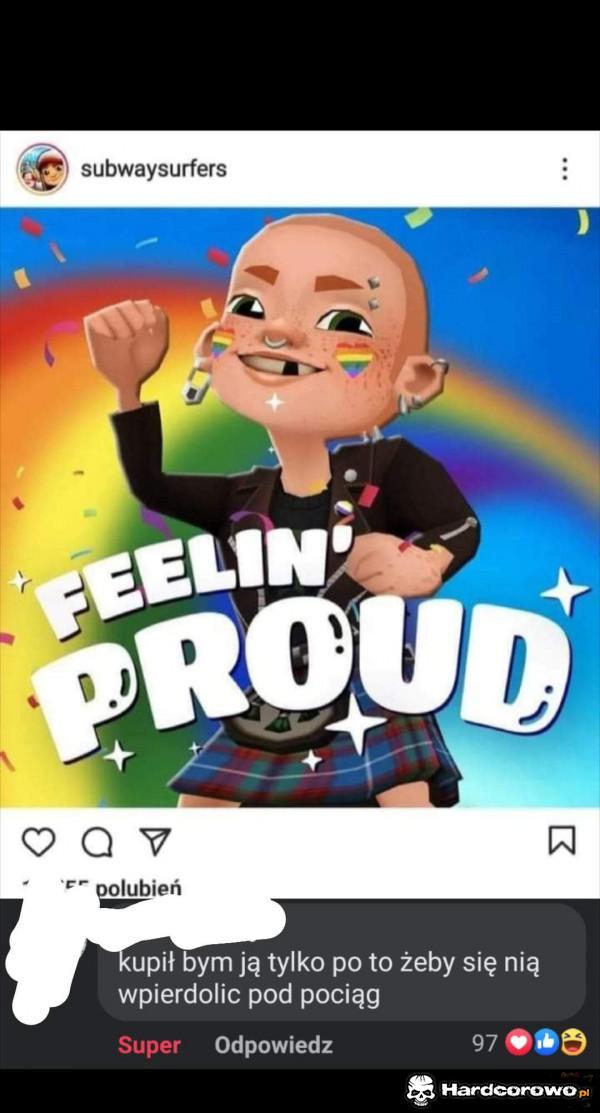Click Odpowiedz to reply to comment

click(x=273, y=1045)
